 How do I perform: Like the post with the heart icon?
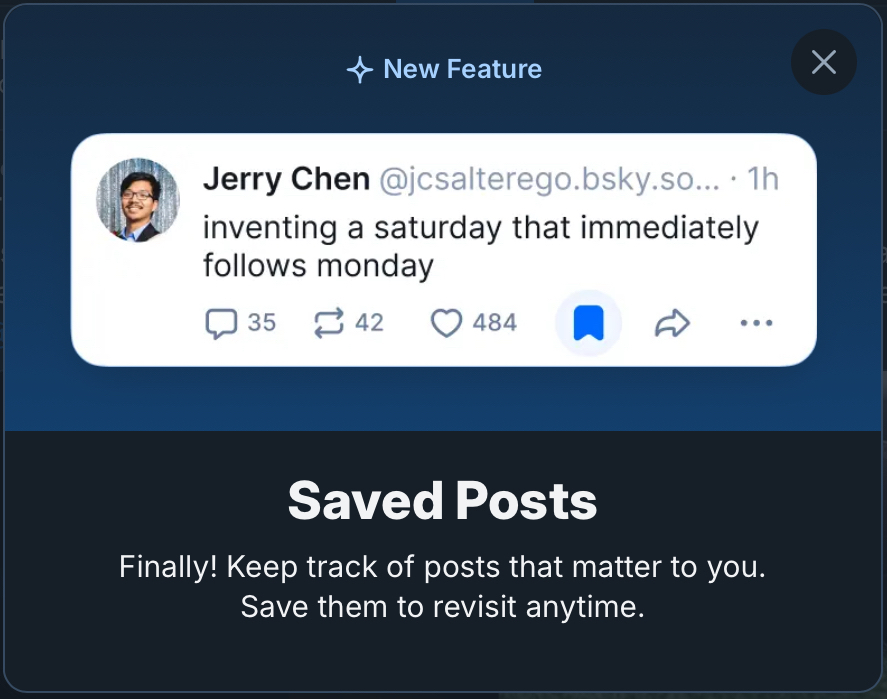(446, 323)
